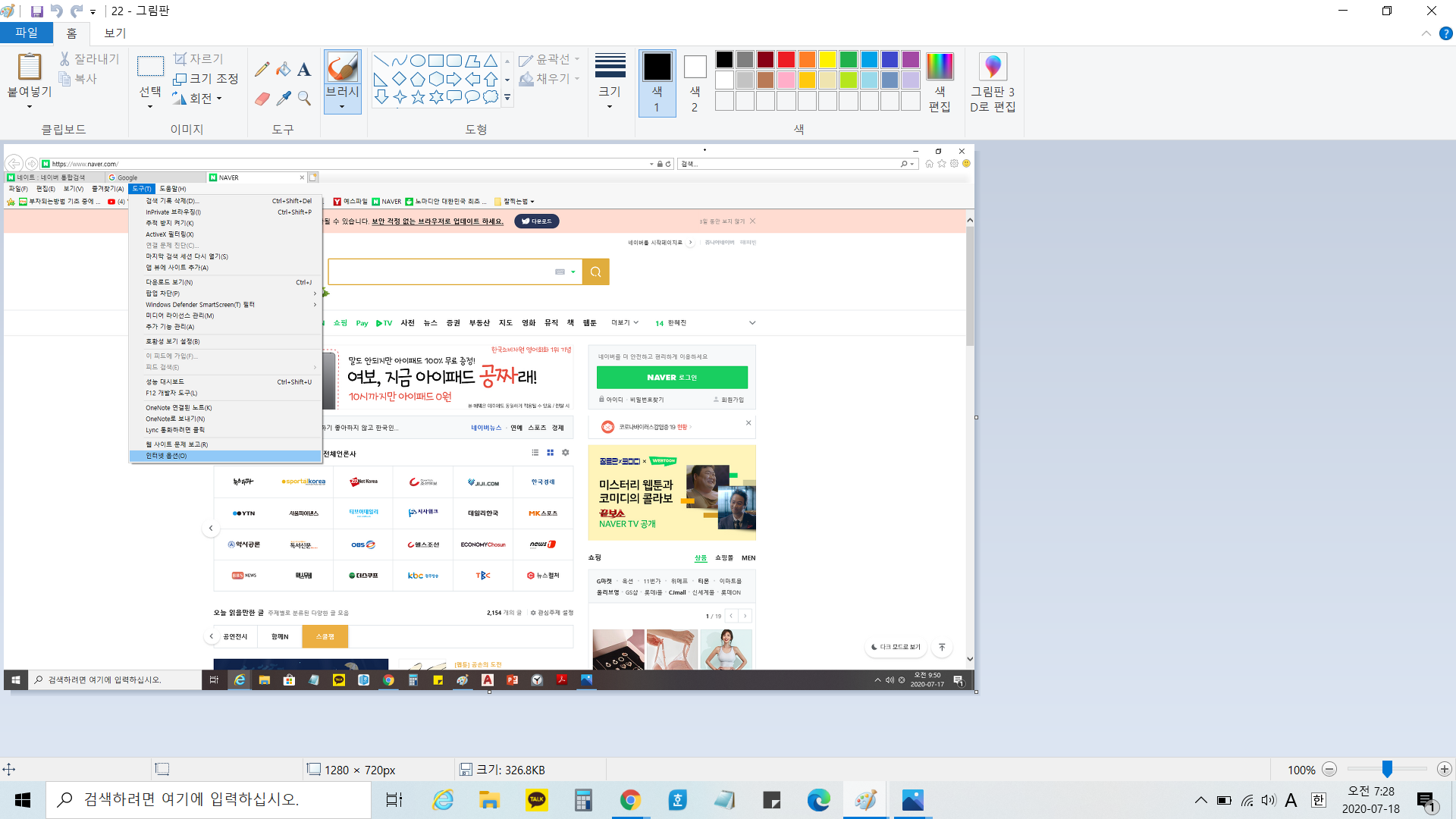Image resolution: width=1456 pixels, height=819 pixels.
Task: Open the 파일 menu tab
Action: [27, 33]
